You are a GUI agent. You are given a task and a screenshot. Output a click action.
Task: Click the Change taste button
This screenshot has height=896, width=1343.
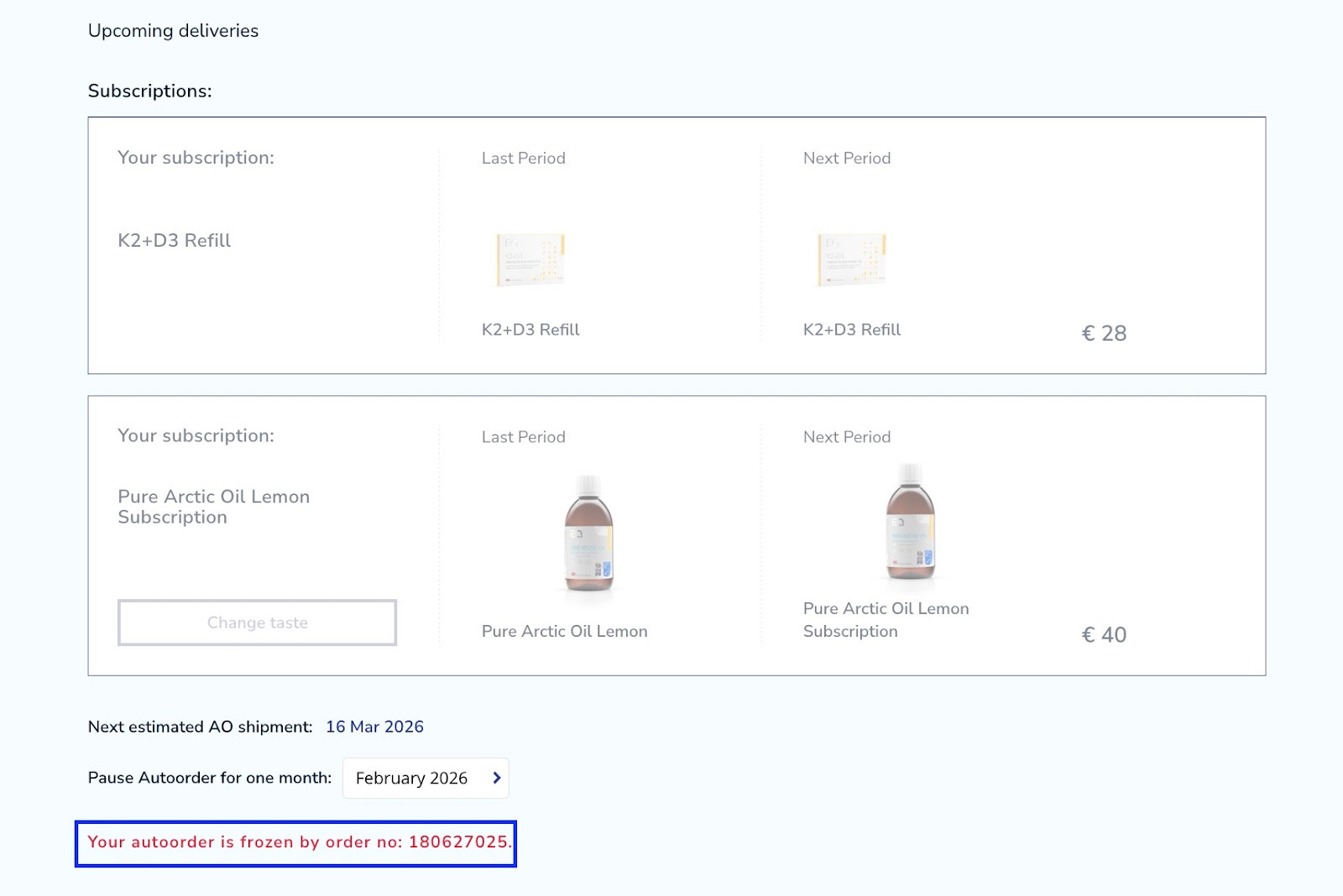pos(257,623)
